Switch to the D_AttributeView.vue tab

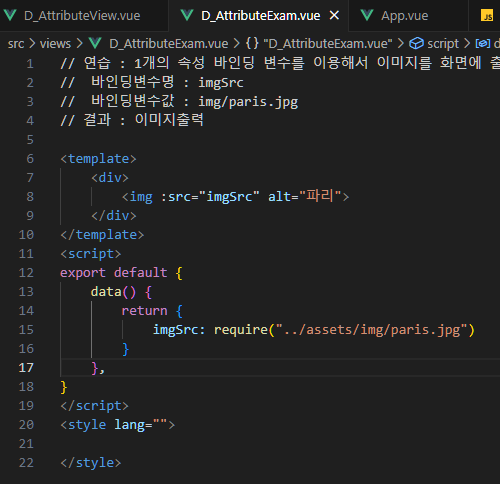click(x=82, y=16)
